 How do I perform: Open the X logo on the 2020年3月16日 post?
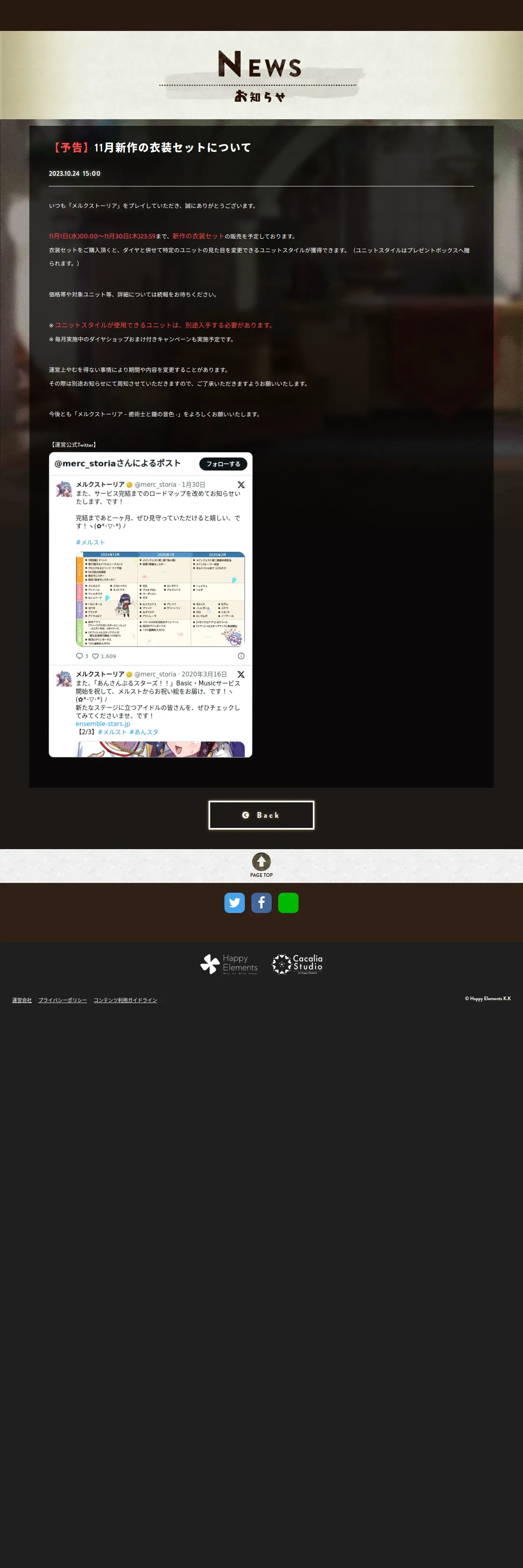click(x=241, y=675)
